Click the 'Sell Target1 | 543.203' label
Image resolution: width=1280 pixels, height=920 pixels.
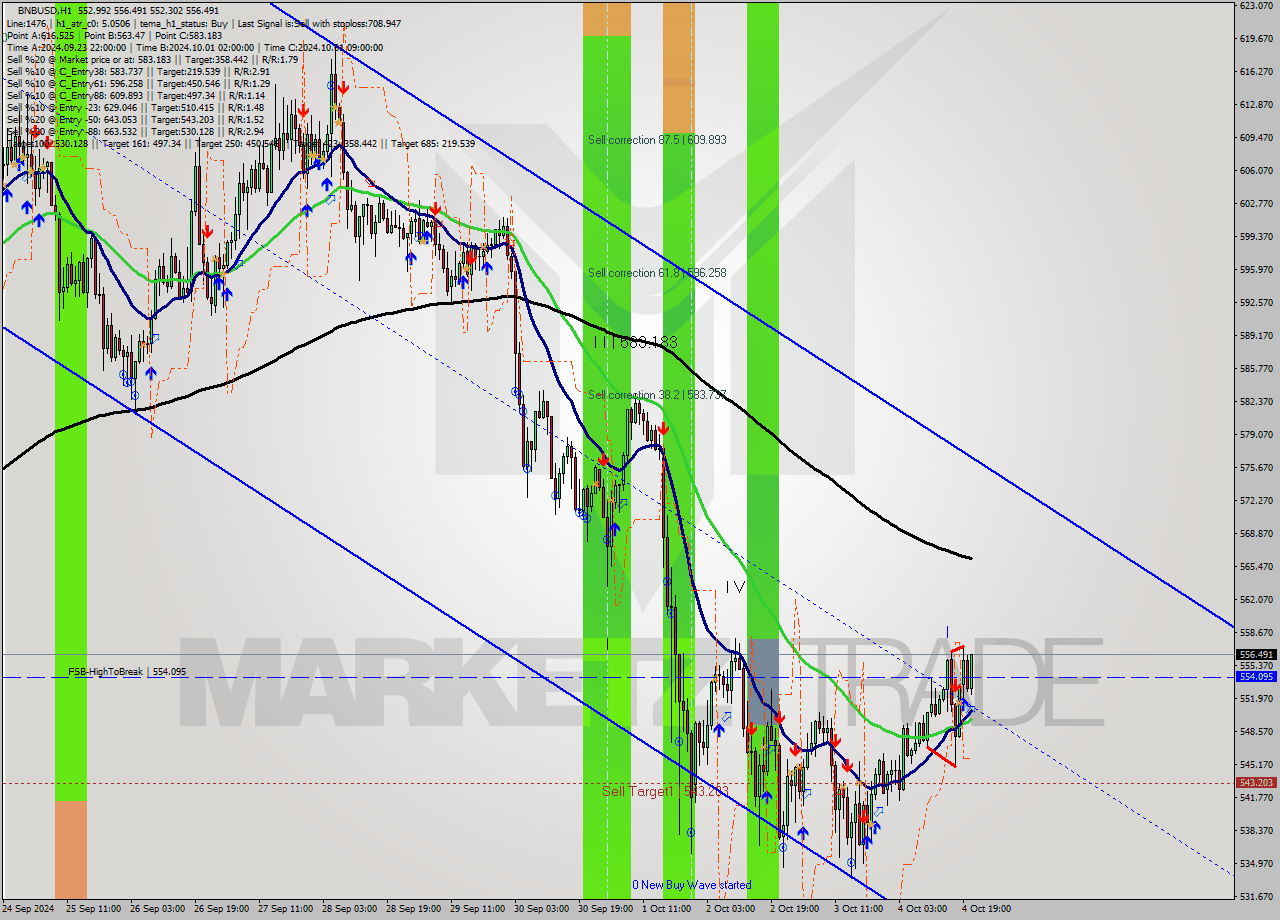point(665,791)
